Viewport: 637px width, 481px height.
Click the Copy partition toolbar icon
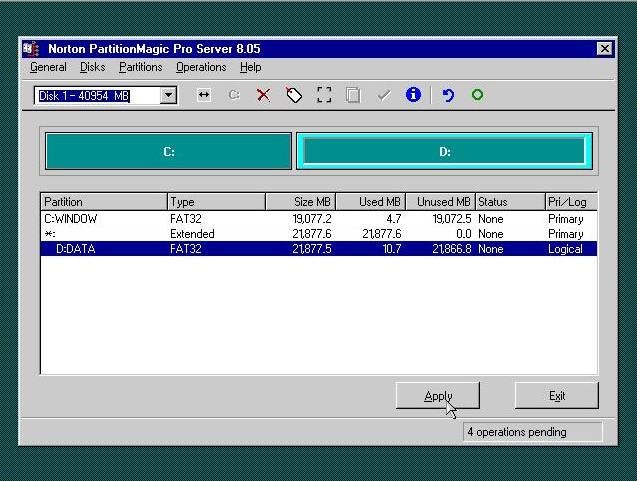pyautogui.click(x=353, y=95)
